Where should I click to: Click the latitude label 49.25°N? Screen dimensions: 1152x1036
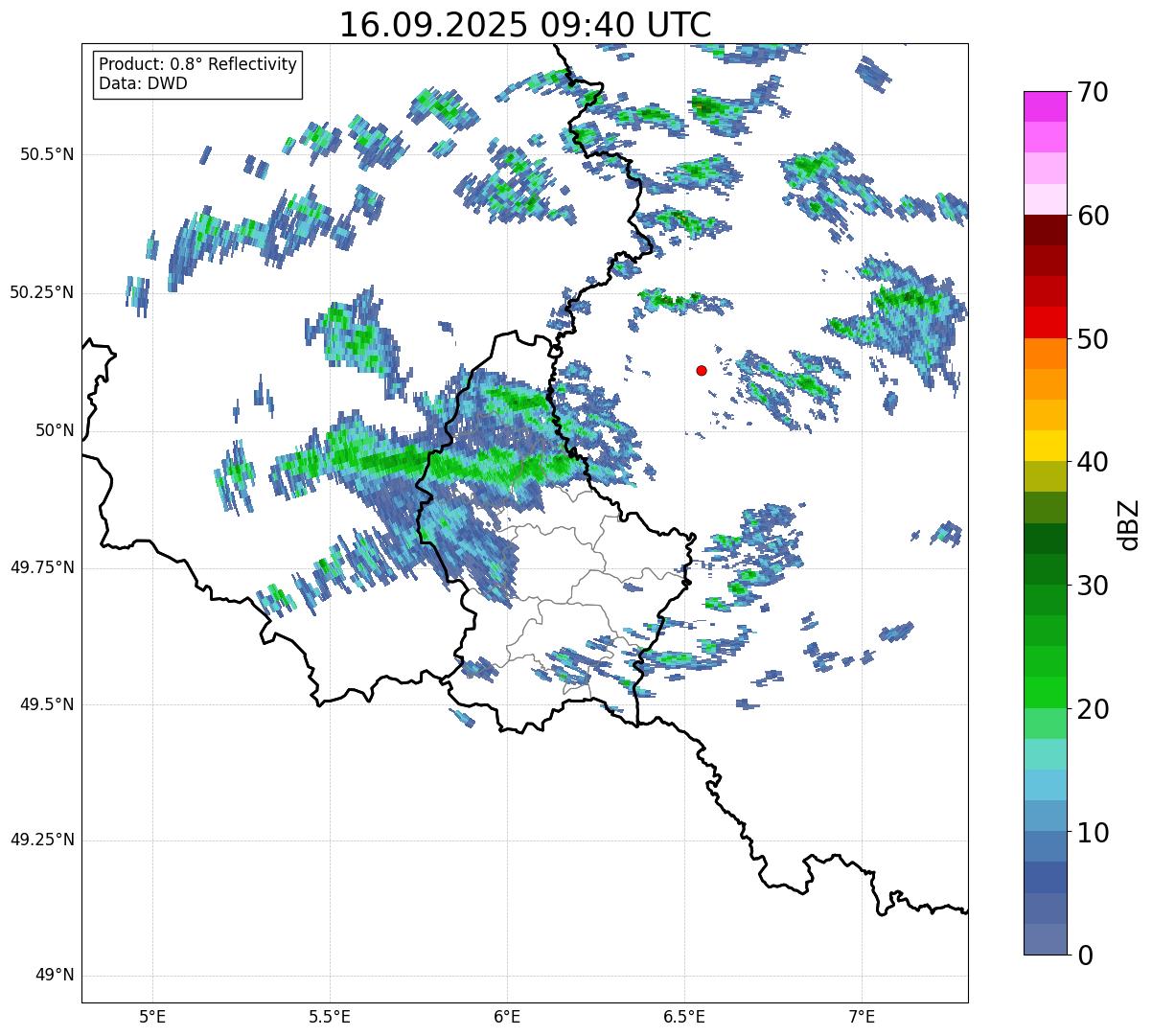(42, 840)
